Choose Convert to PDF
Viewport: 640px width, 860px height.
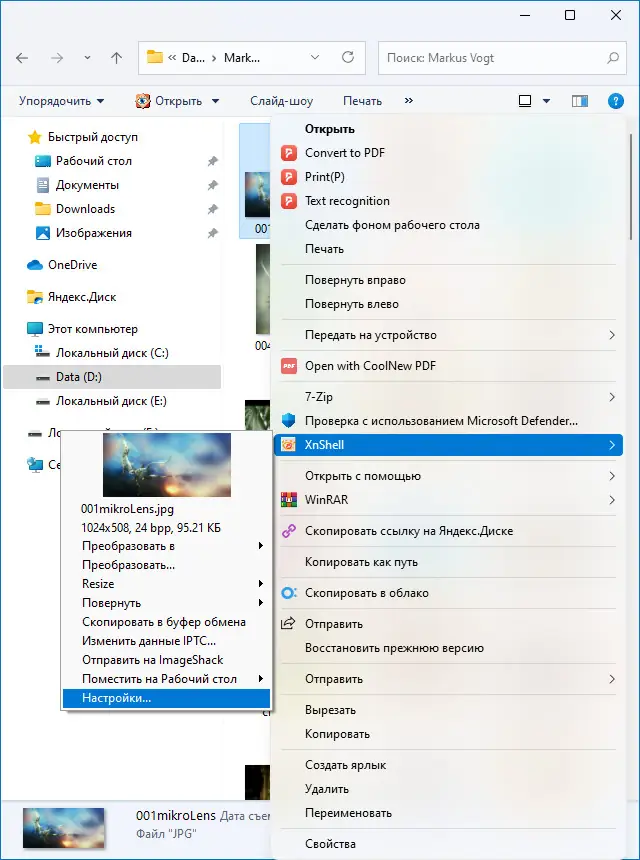coord(449,152)
